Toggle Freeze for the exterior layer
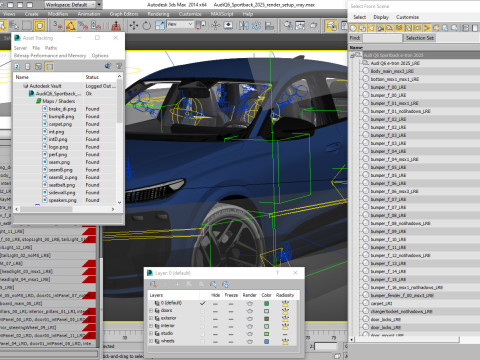Screen dimensions: 480x360 point(231,319)
